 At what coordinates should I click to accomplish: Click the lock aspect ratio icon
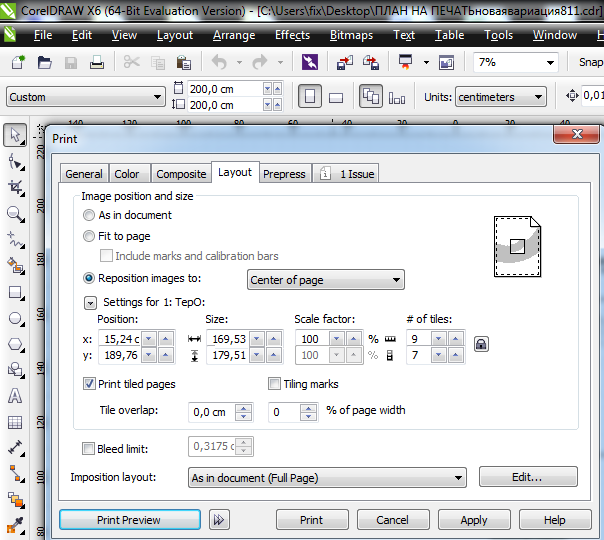(x=481, y=344)
